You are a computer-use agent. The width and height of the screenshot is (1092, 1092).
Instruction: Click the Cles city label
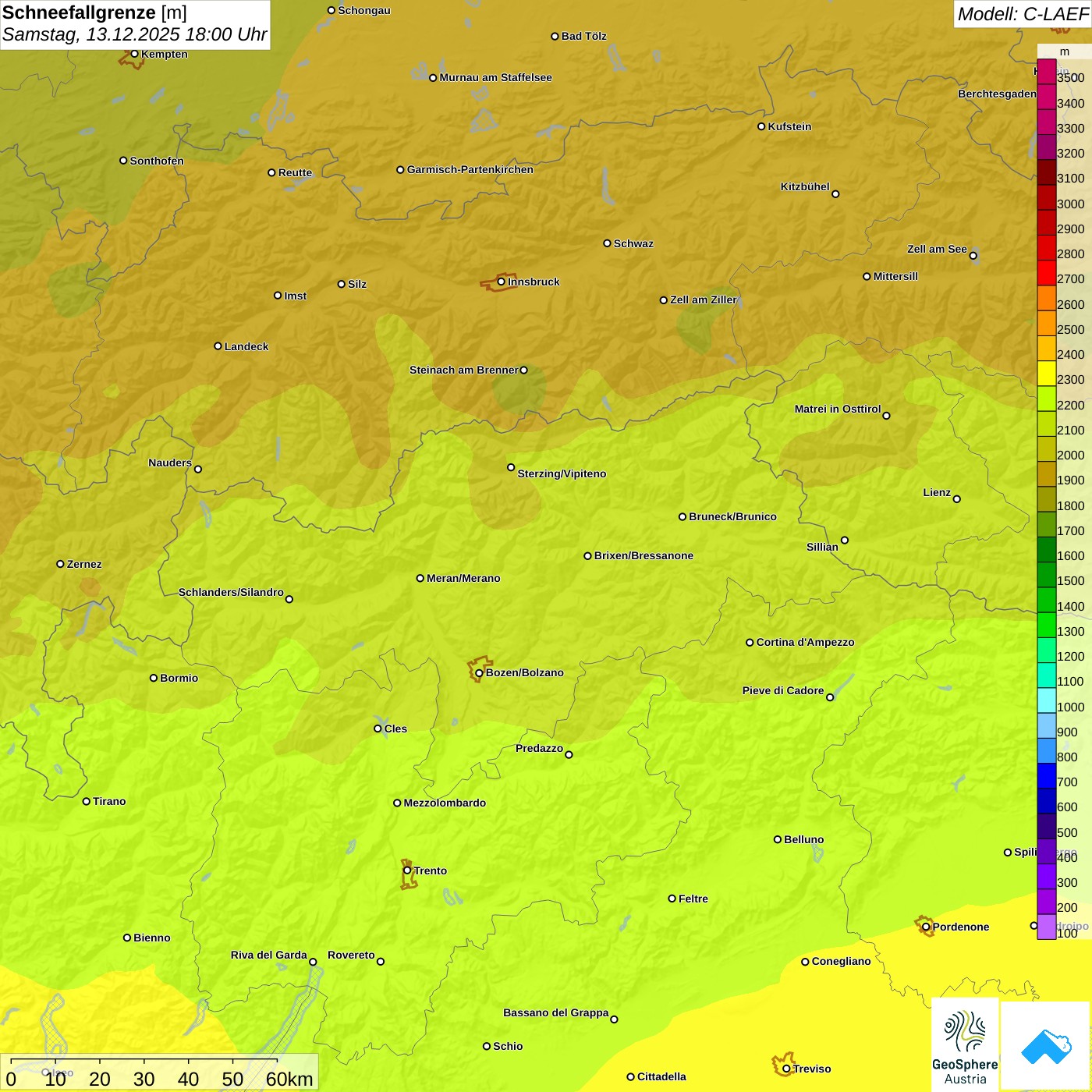point(395,729)
